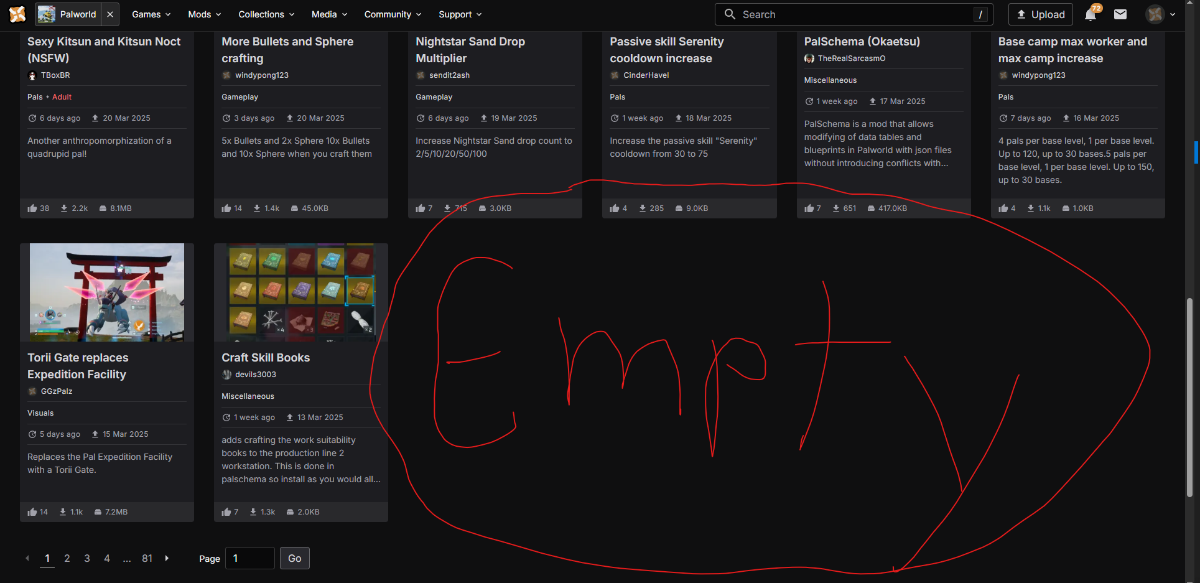Open the notifications bell

(x=1091, y=14)
